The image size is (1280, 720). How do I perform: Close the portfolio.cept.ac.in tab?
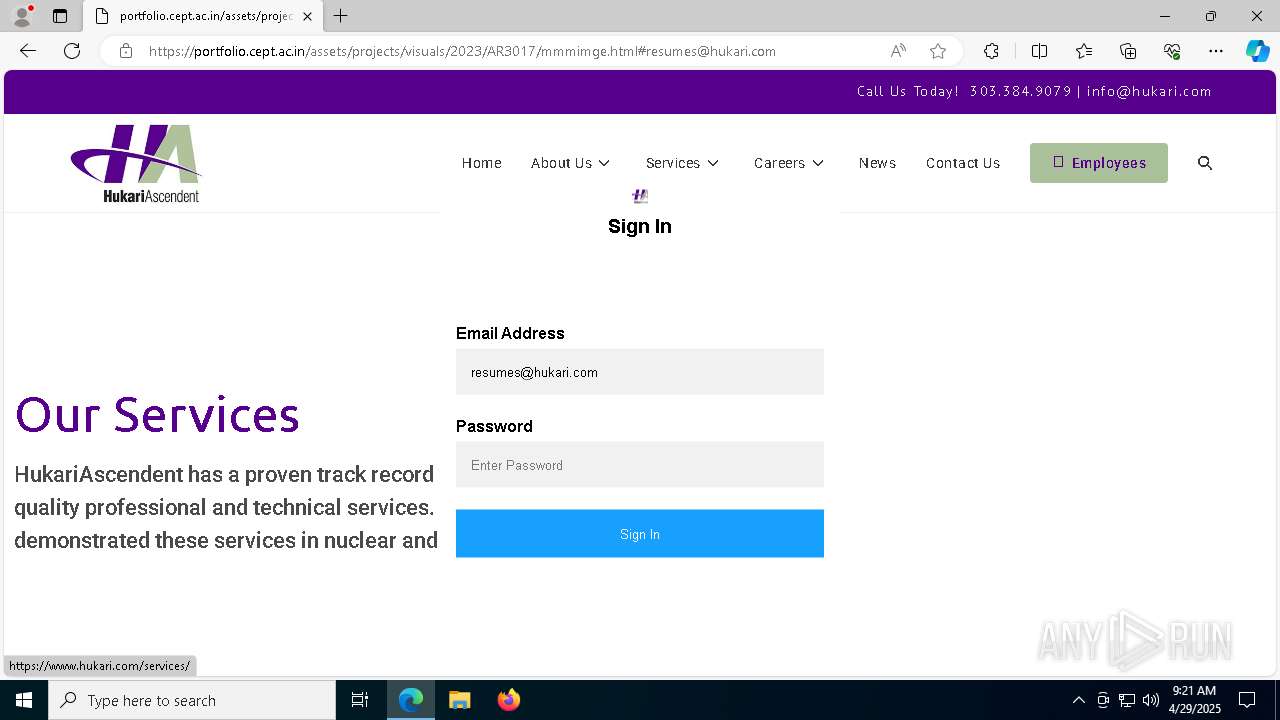307,16
